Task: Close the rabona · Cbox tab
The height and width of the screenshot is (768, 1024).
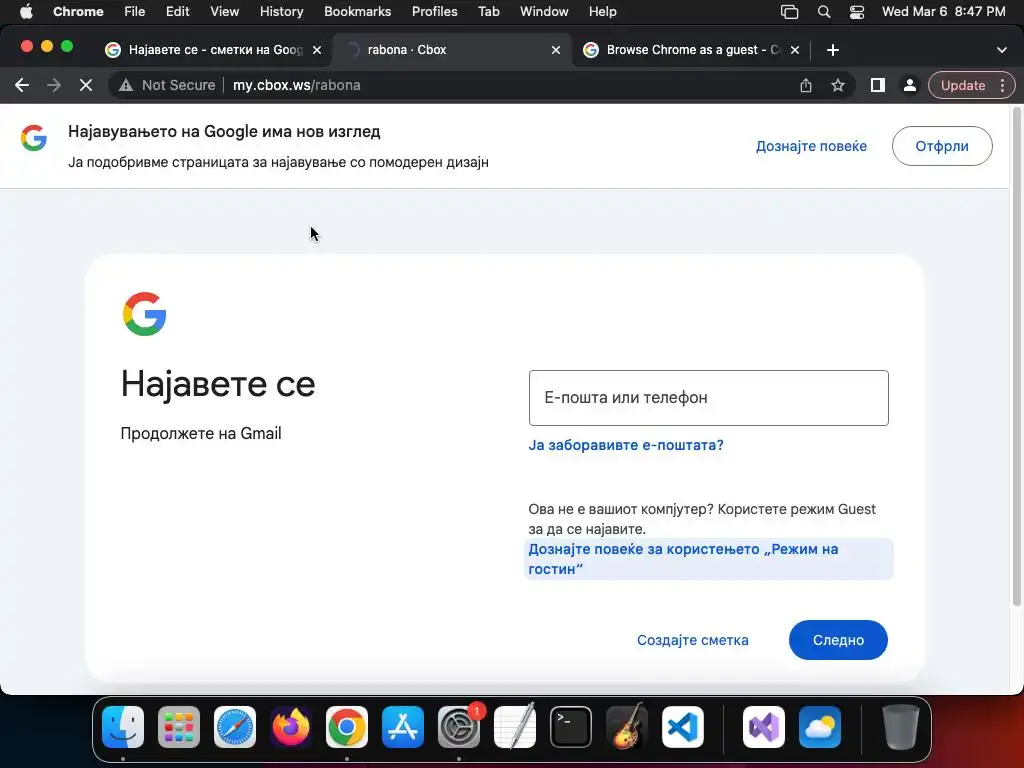Action: click(556, 50)
